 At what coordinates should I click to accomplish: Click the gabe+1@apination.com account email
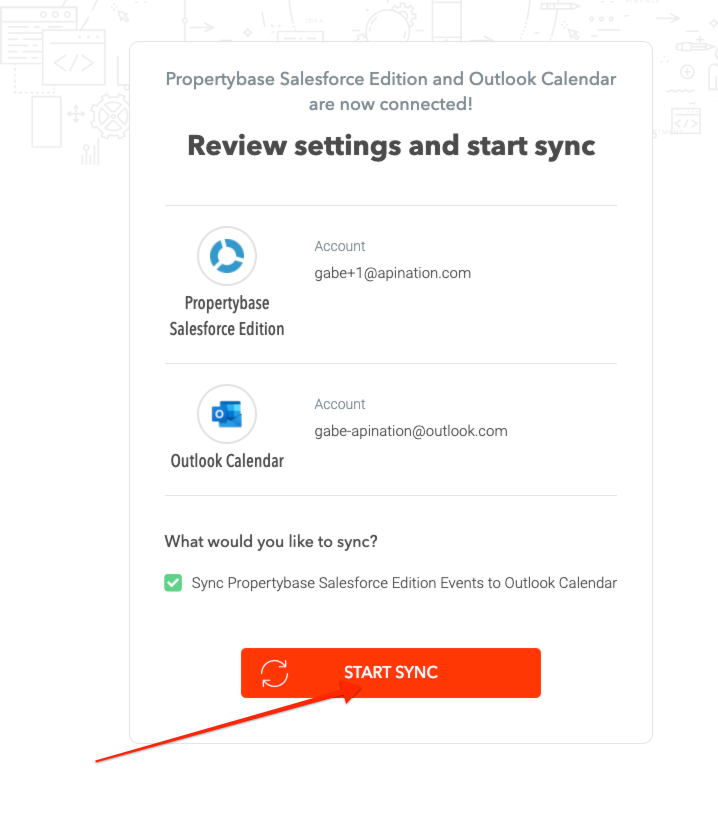pos(392,273)
